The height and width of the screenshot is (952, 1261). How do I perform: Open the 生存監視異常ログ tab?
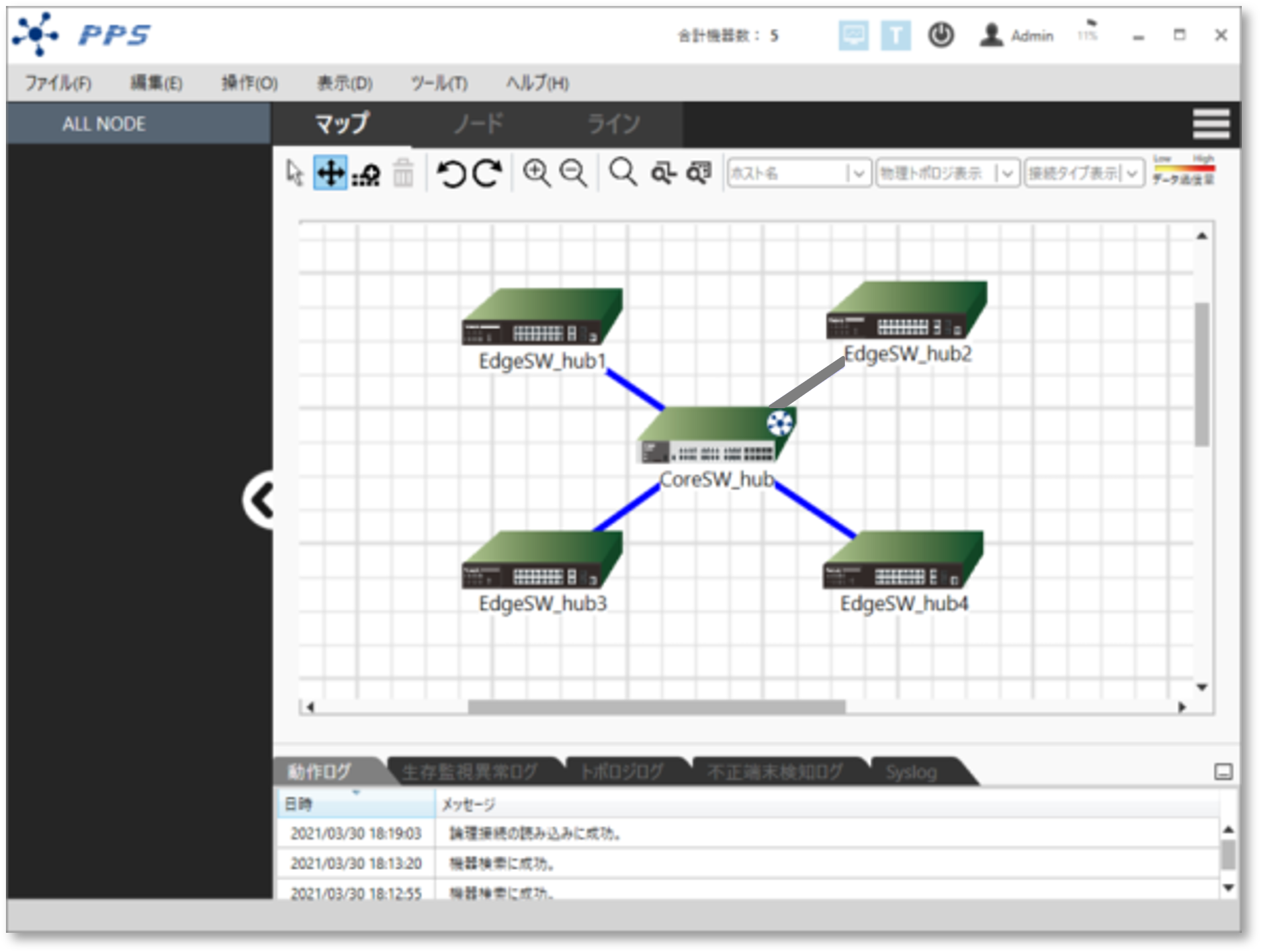470,771
